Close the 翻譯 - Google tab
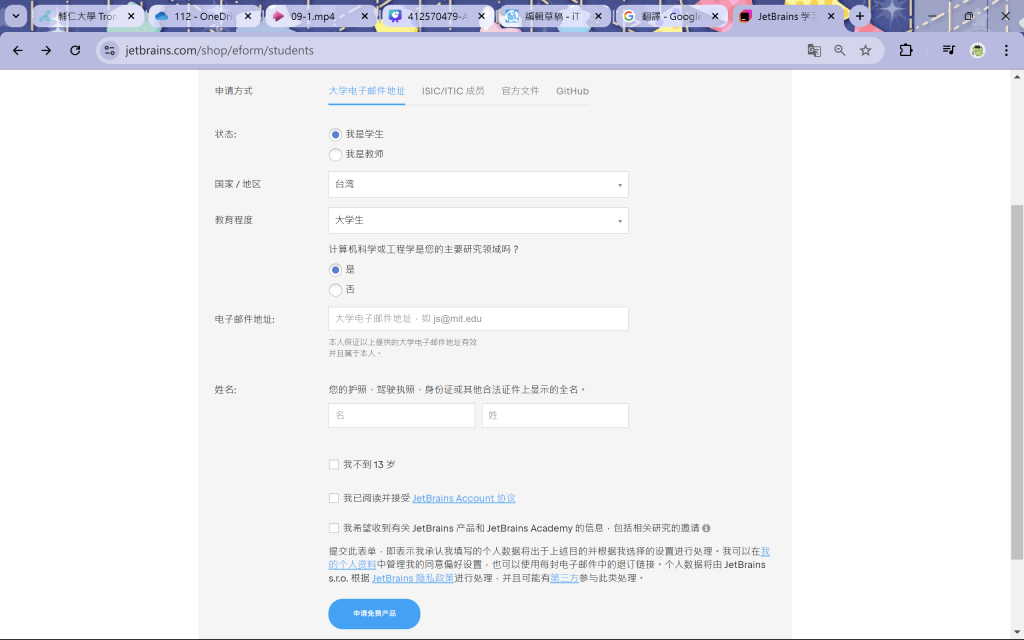 pyautogui.click(x=714, y=16)
